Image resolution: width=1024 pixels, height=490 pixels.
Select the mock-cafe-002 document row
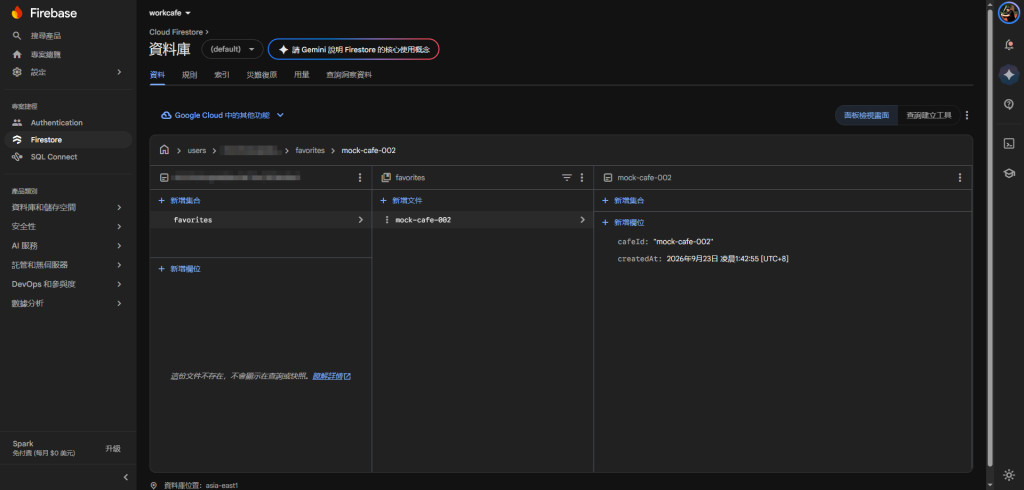483,220
